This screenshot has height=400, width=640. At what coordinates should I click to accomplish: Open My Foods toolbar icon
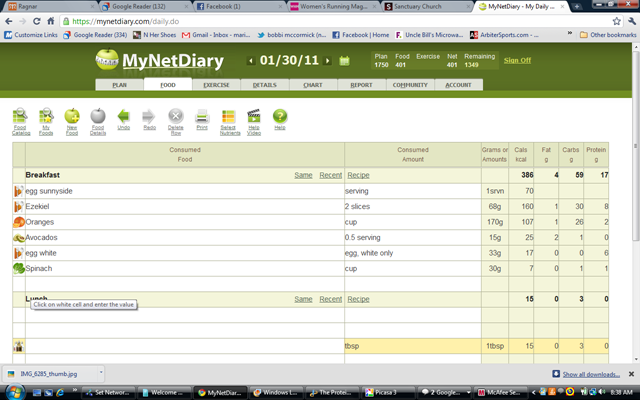click(x=46, y=121)
